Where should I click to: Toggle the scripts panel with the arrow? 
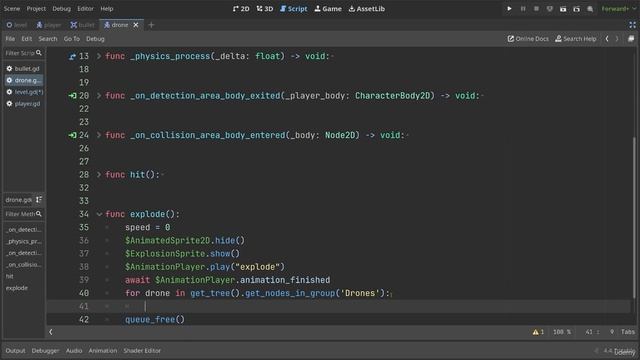point(51,332)
